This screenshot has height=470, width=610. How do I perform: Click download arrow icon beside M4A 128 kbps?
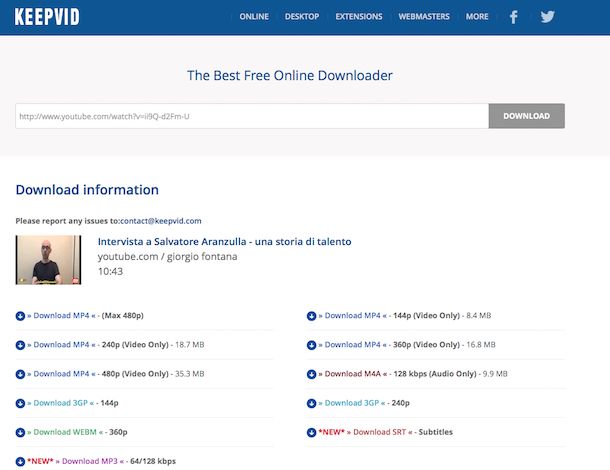pyautogui.click(x=311, y=374)
